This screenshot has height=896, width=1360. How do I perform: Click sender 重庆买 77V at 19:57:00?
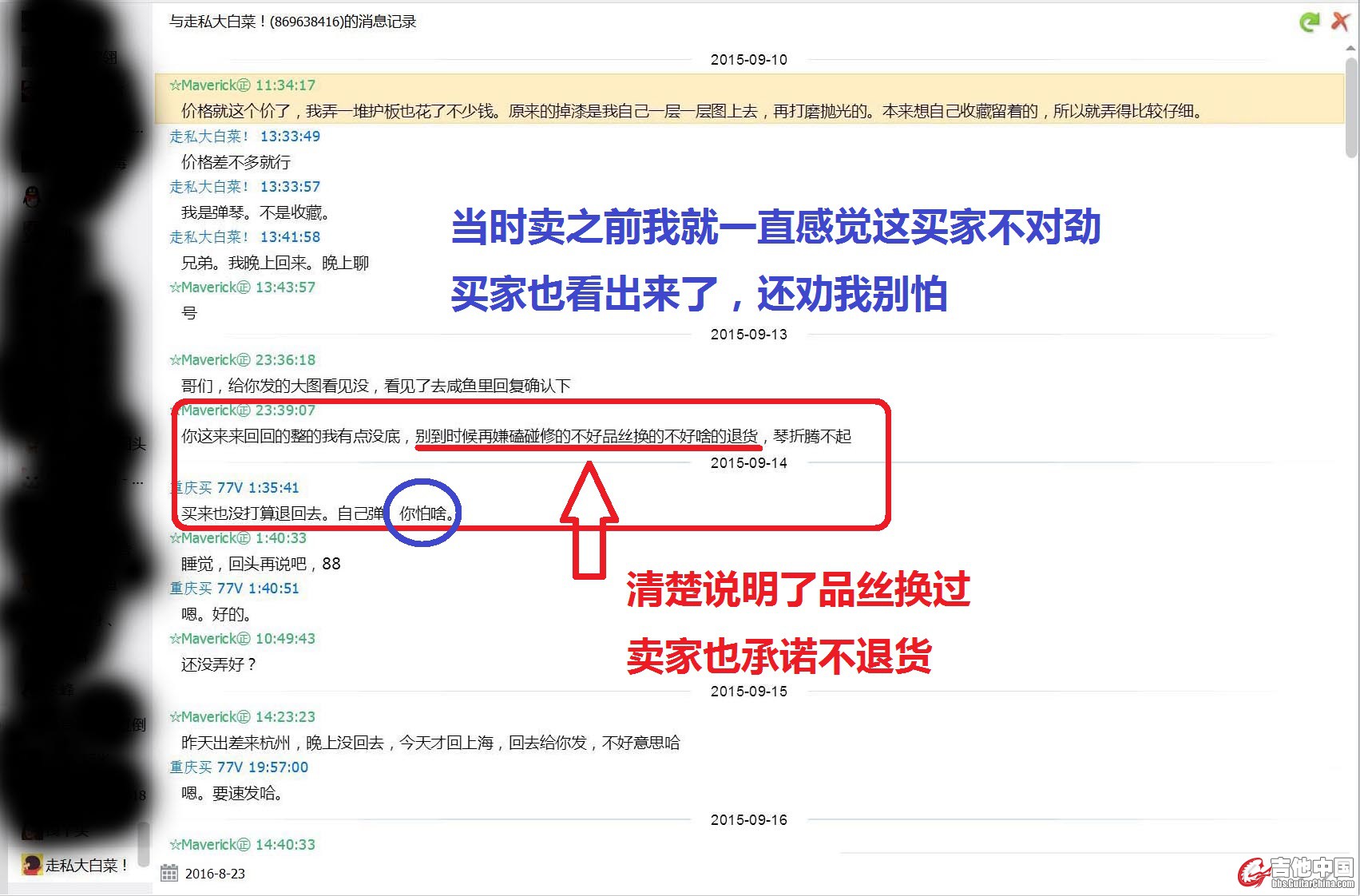pyautogui.click(x=206, y=767)
